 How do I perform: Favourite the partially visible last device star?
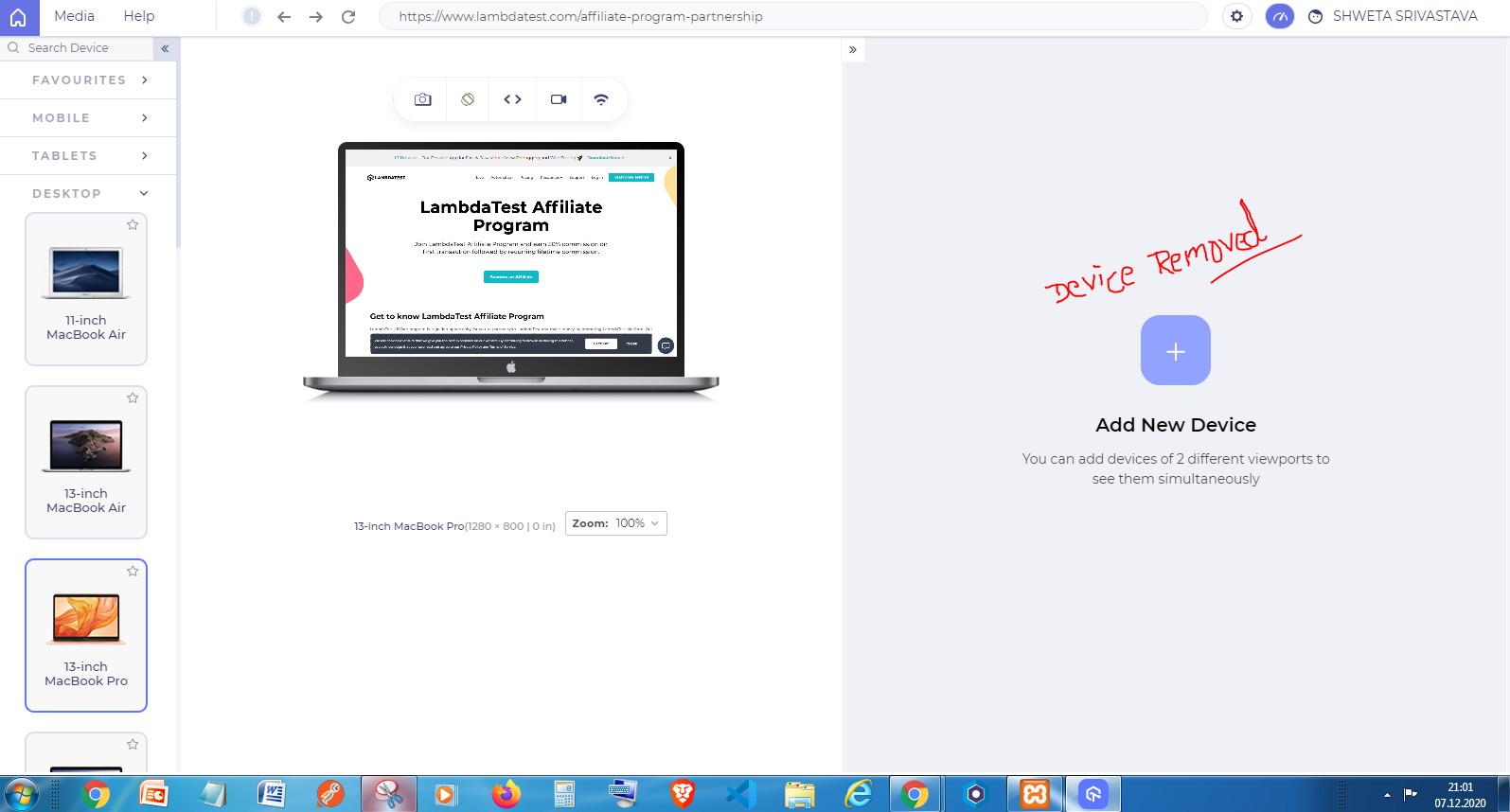click(133, 745)
